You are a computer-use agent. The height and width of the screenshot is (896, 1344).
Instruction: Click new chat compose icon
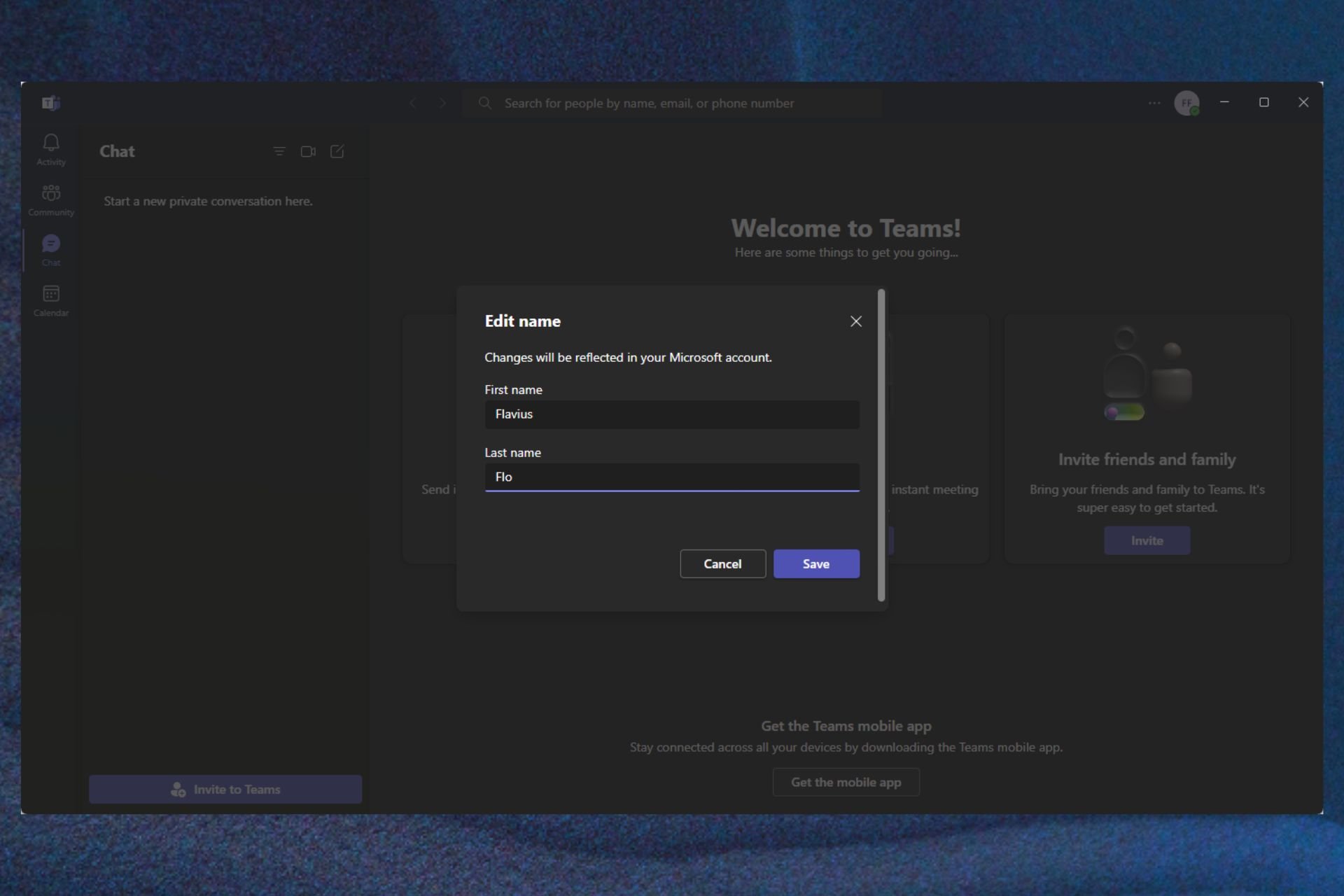click(x=338, y=151)
